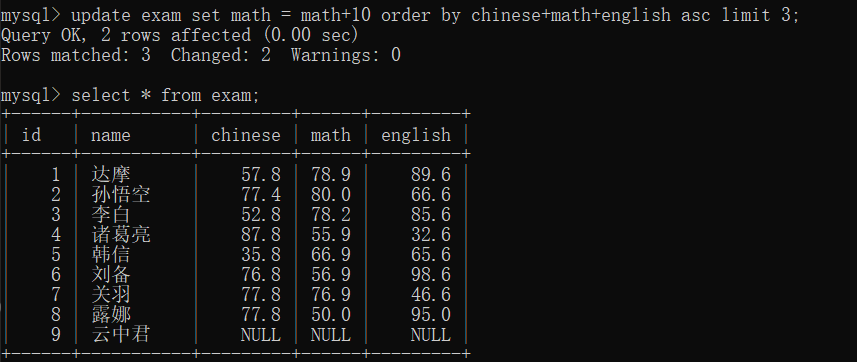The width and height of the screenshot is (857, 362).
Task: Click the english score 89.6
Action: 431,175
